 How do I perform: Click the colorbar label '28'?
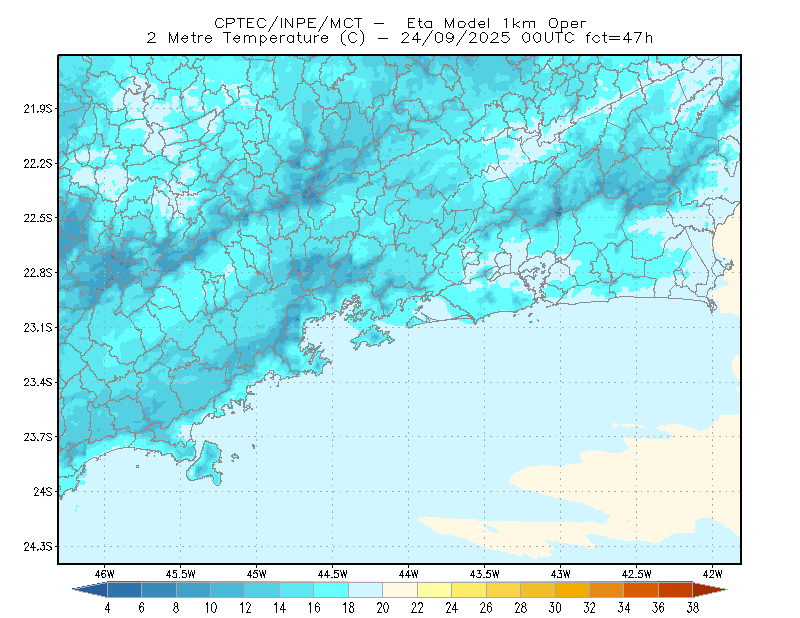click(520, 608)
